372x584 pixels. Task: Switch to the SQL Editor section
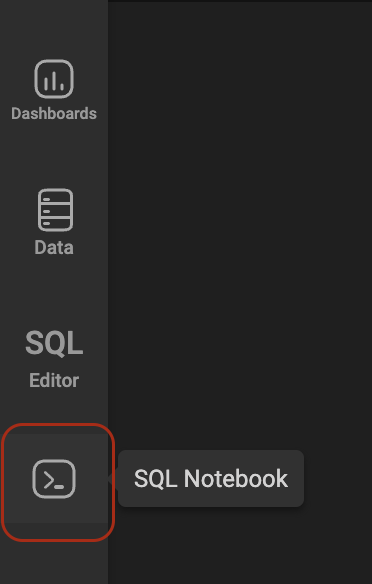point(54,359)
